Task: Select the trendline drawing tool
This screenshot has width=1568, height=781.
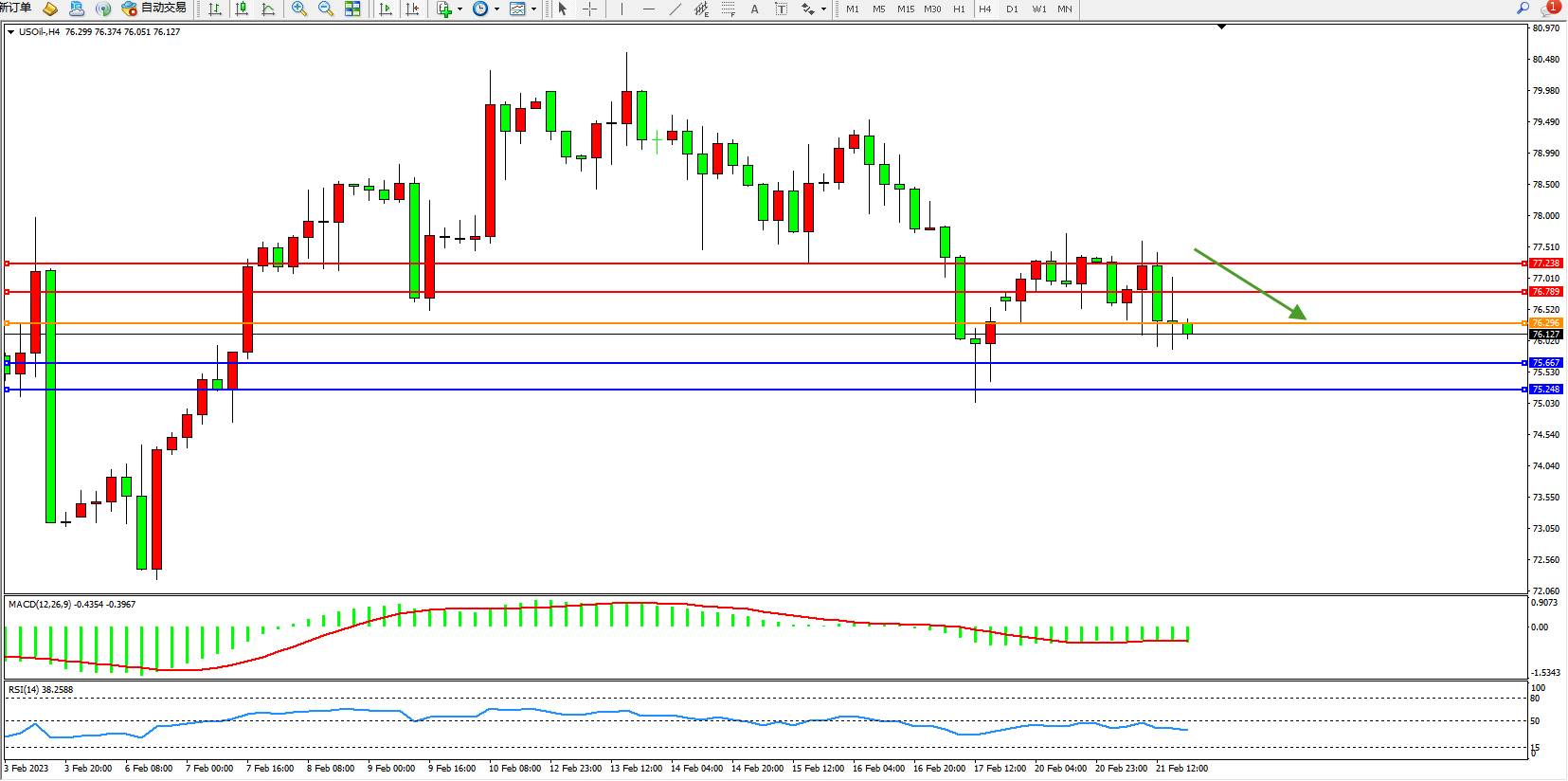Action: click(x=675, y=9)
